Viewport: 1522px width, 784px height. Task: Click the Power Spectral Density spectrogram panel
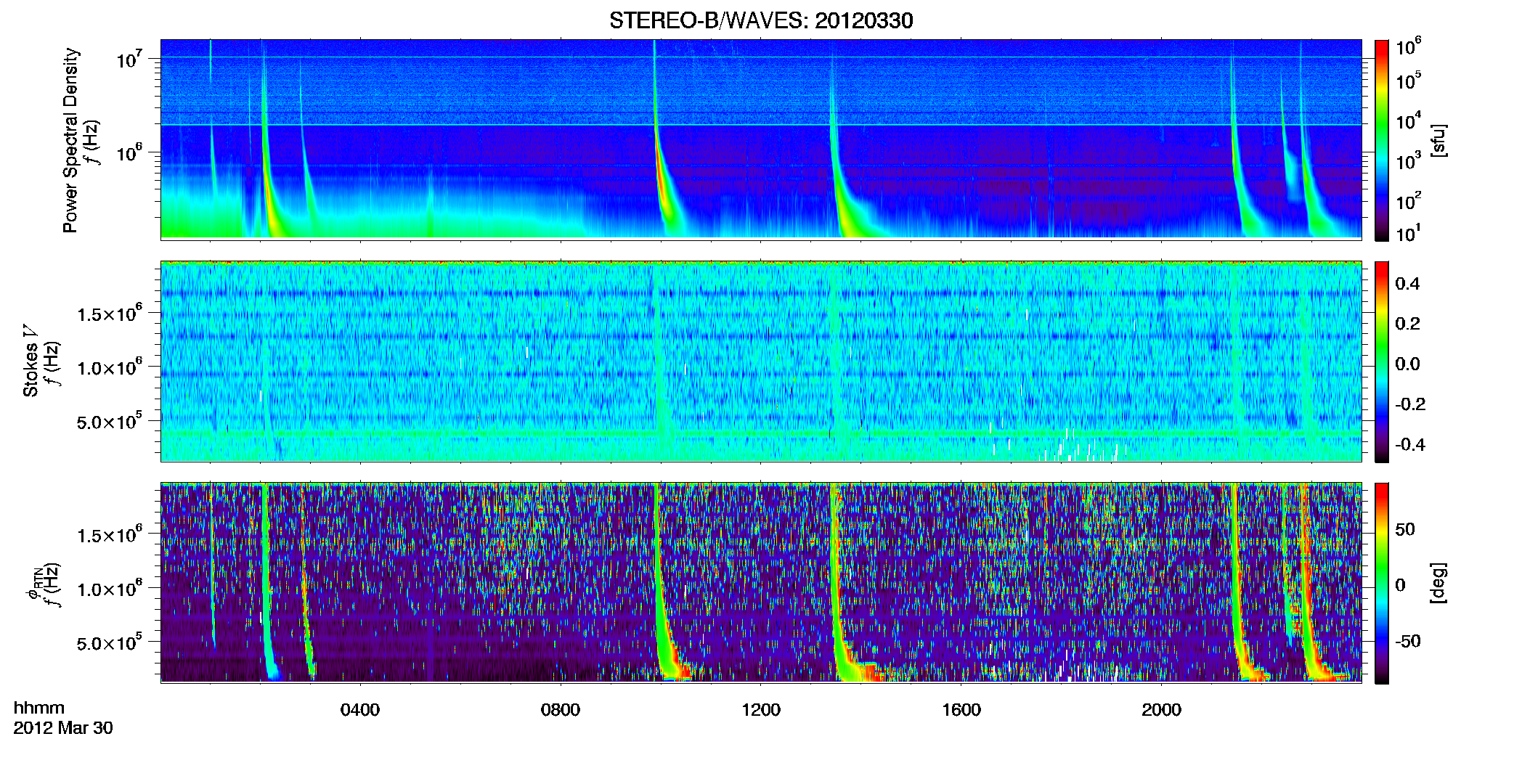(x=761, y=139)
